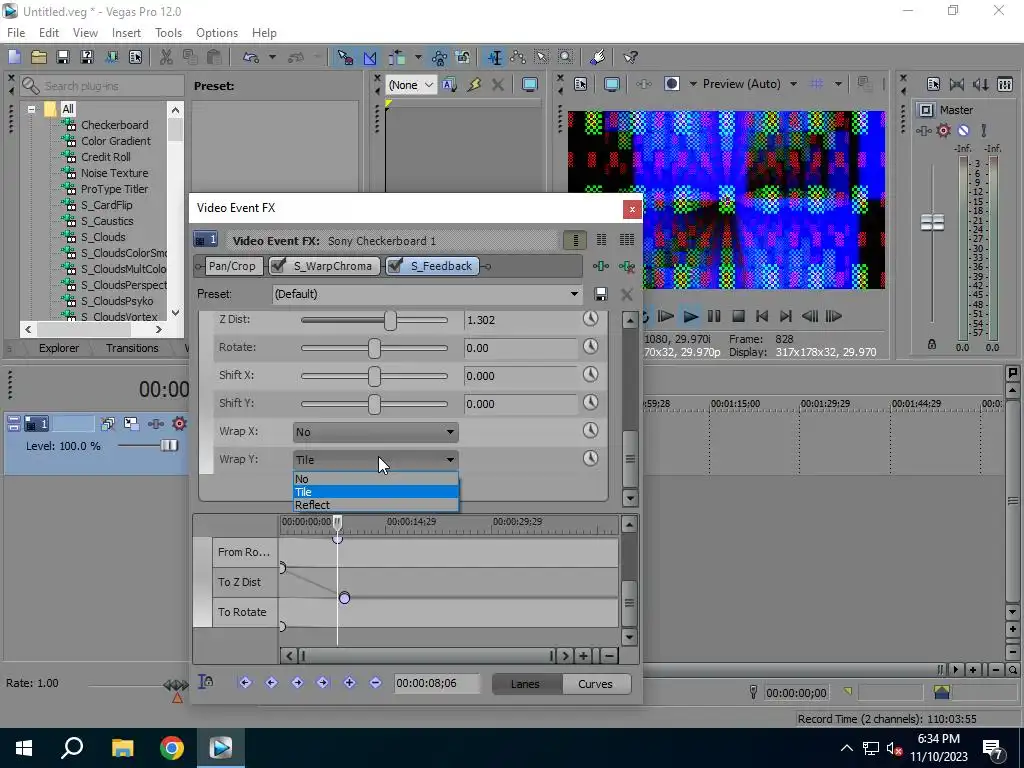
Task: Switch to the Explorer tab
Action: pos(59,348)
